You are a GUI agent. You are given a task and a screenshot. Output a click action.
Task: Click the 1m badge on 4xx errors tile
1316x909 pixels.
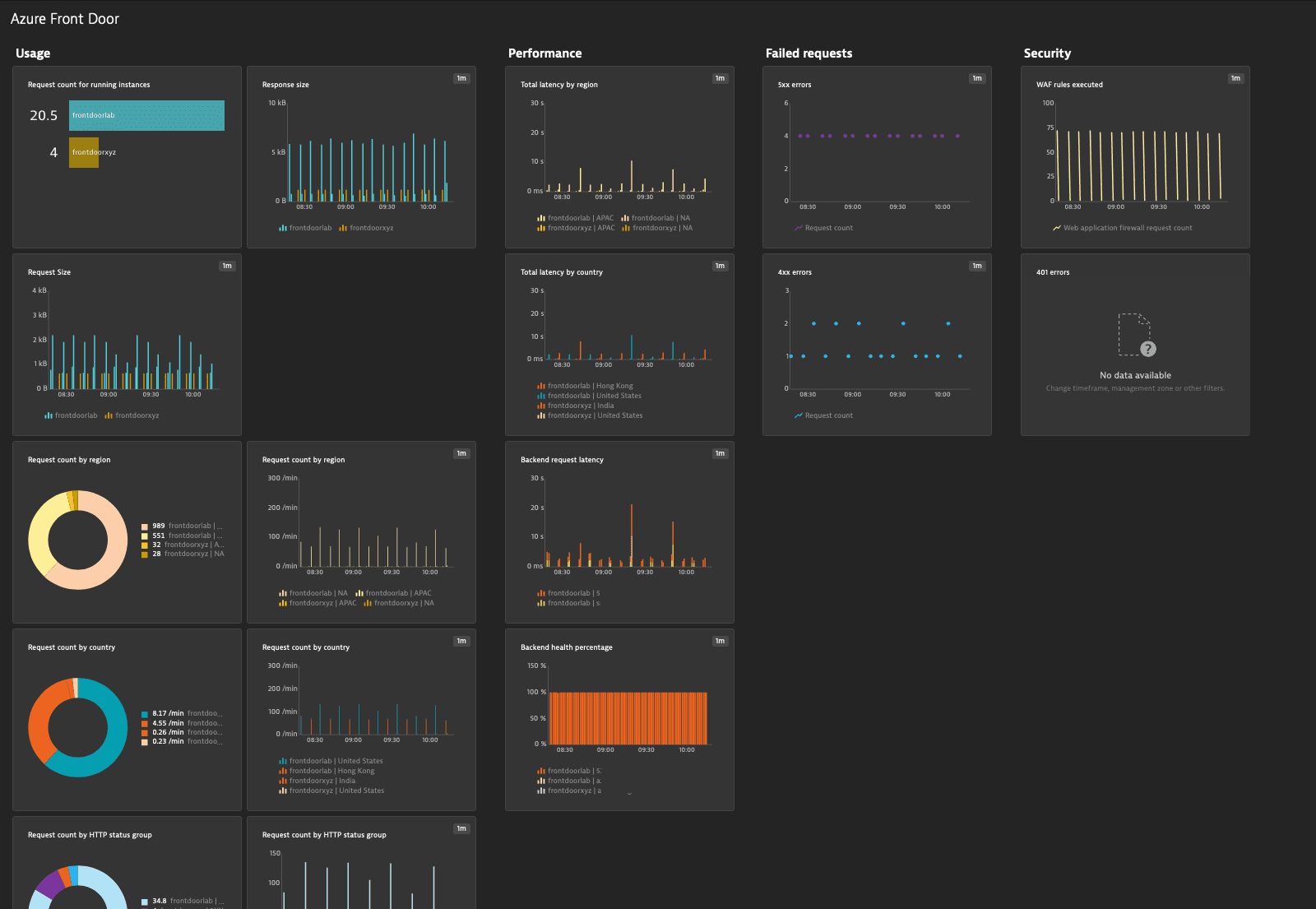click(x=977, y=266)
